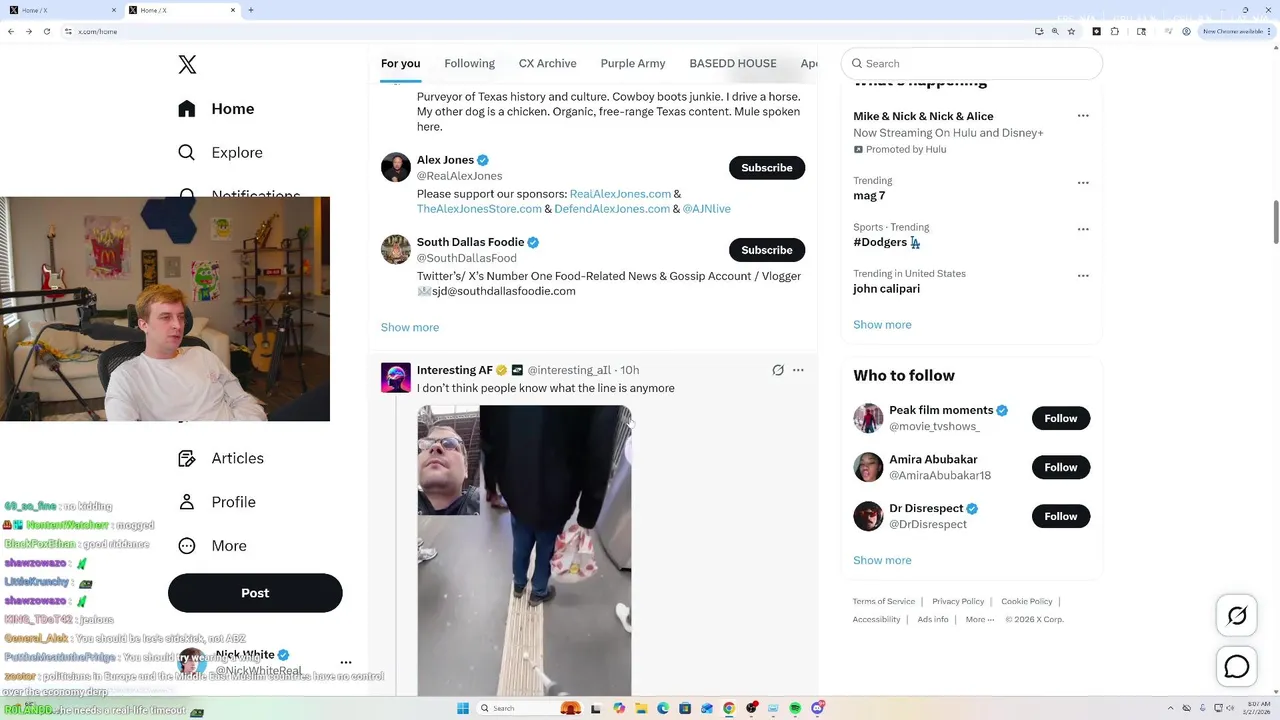Open Chrome from the taskbar

tap(729, 708)
